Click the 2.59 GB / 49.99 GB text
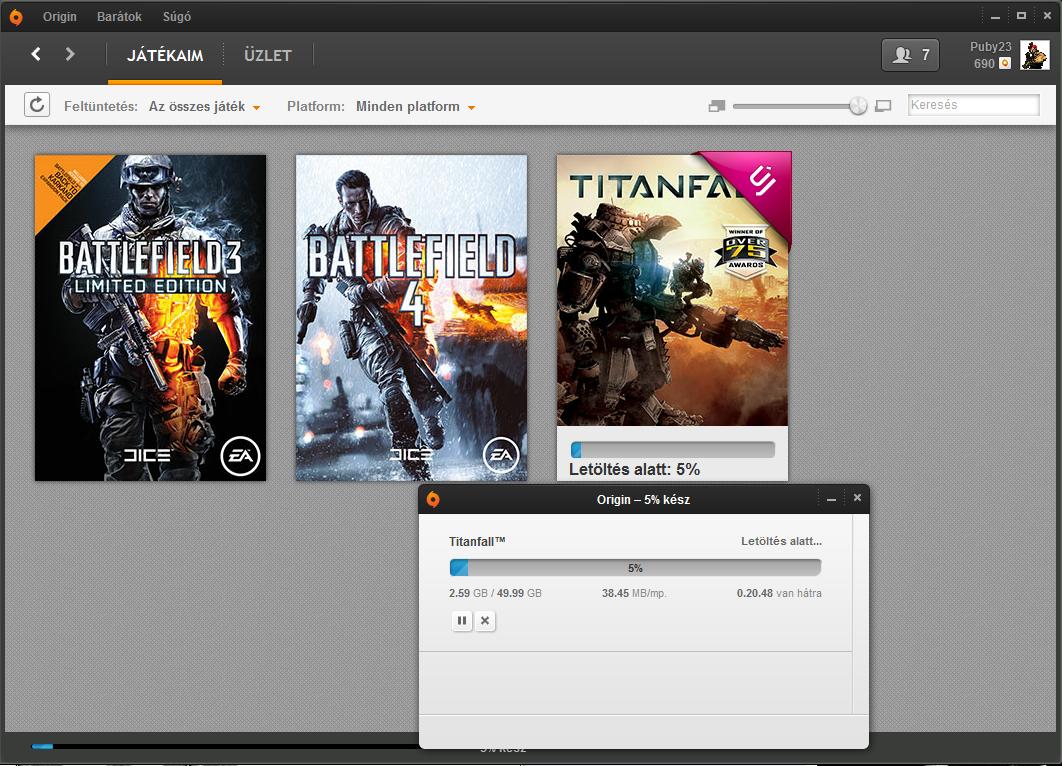This screenshot has width=1062, height=766. coord(495,593)
